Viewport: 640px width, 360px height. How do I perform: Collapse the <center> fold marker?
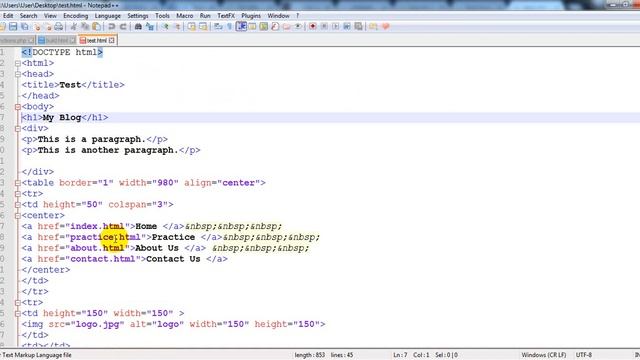pyautogui.click(x=18, y=216)
